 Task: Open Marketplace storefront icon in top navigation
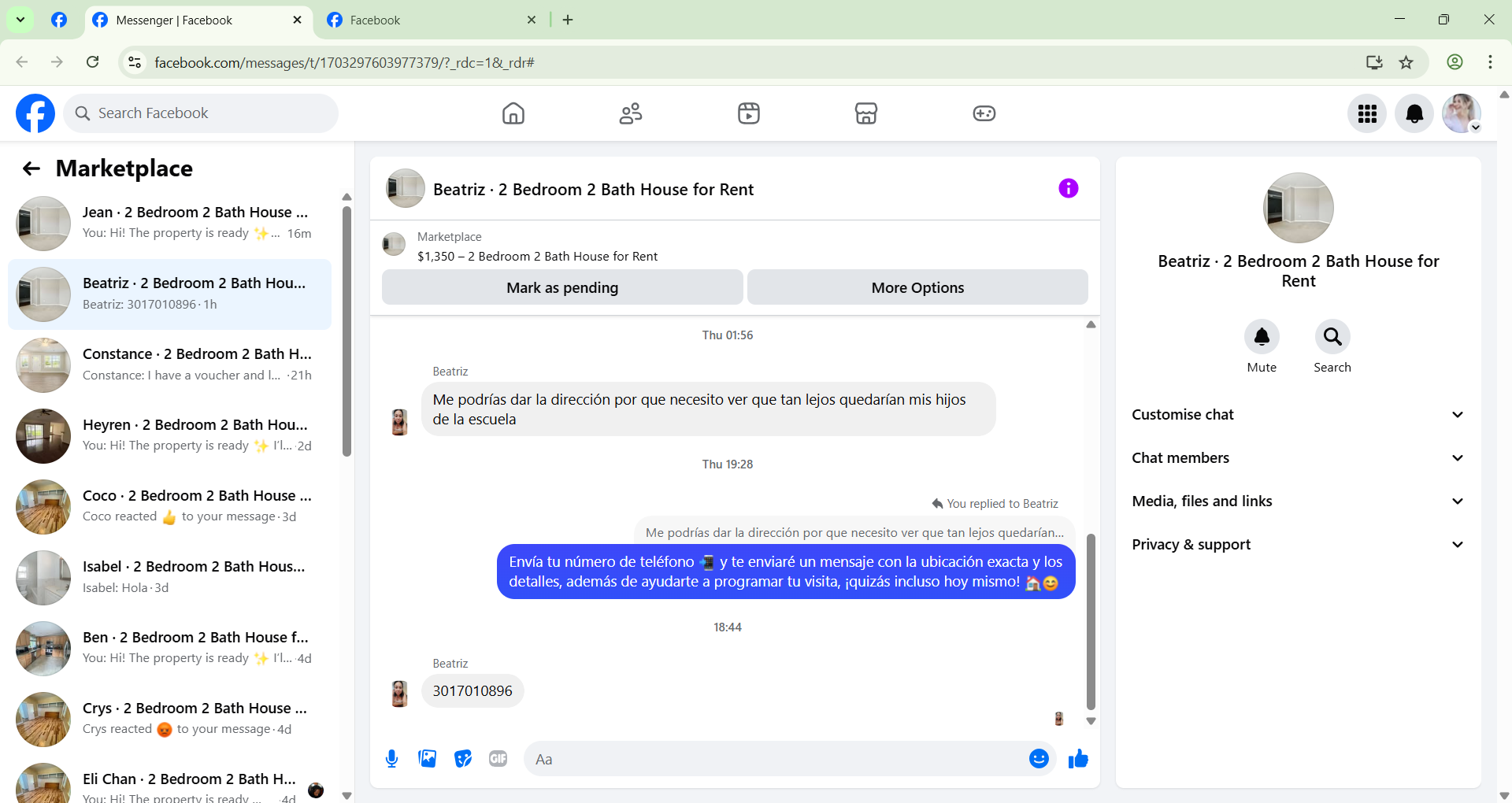point(866,113)
